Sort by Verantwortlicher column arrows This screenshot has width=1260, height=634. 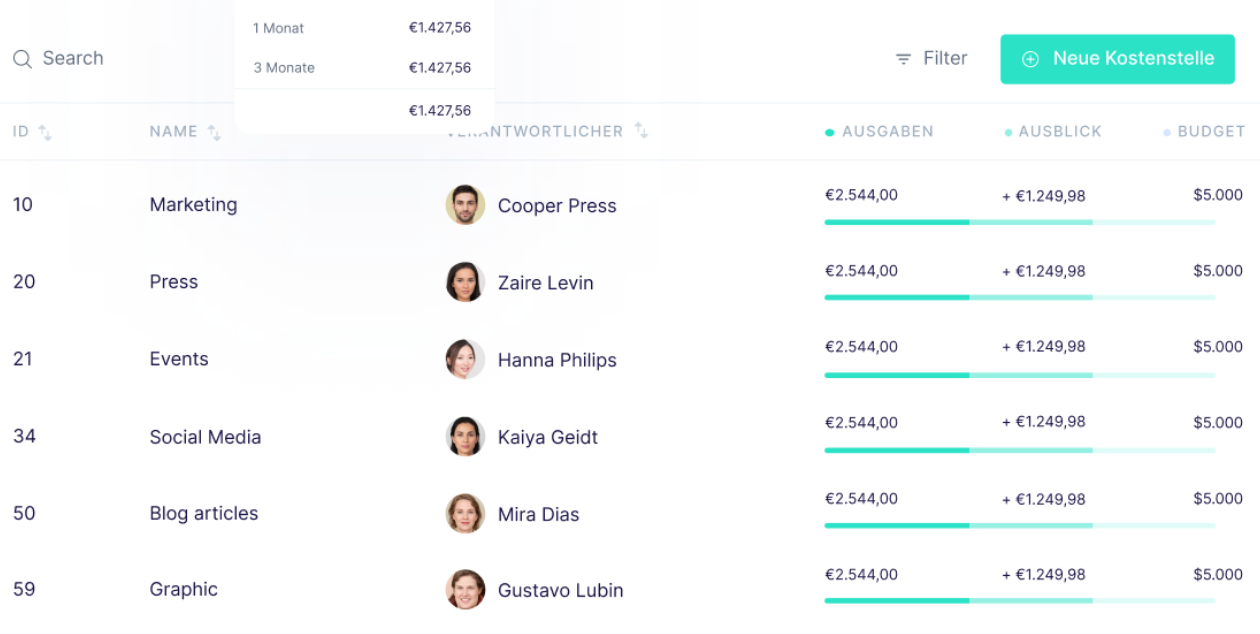coord(641,131)
